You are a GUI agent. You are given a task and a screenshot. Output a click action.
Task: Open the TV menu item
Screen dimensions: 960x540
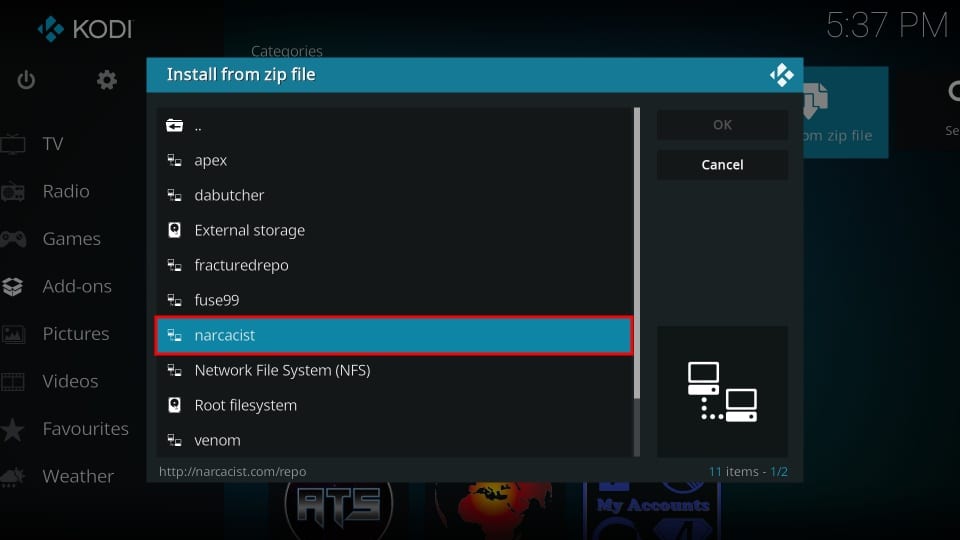tap(53, 144)
